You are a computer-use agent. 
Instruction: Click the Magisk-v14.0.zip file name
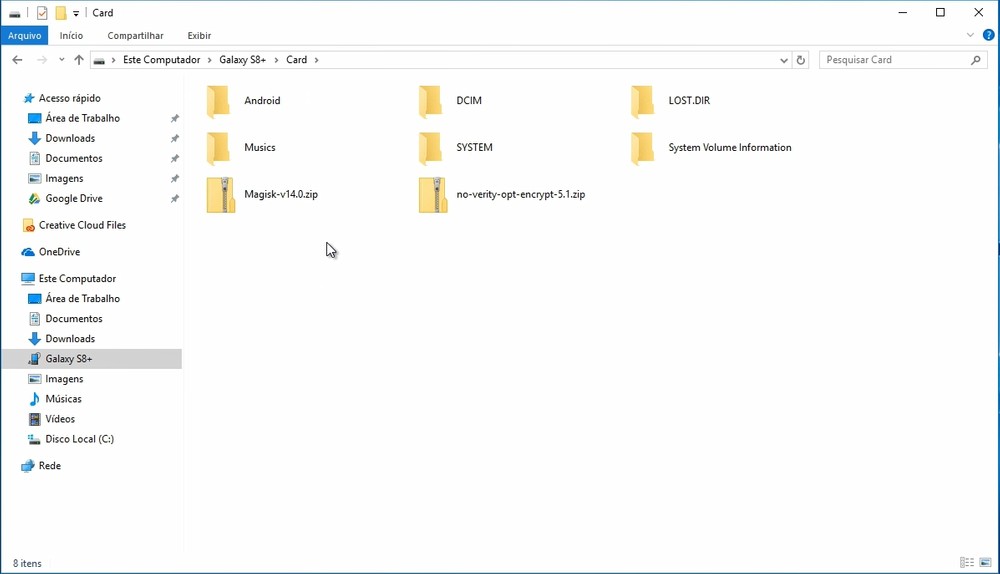tap(281, 195)
